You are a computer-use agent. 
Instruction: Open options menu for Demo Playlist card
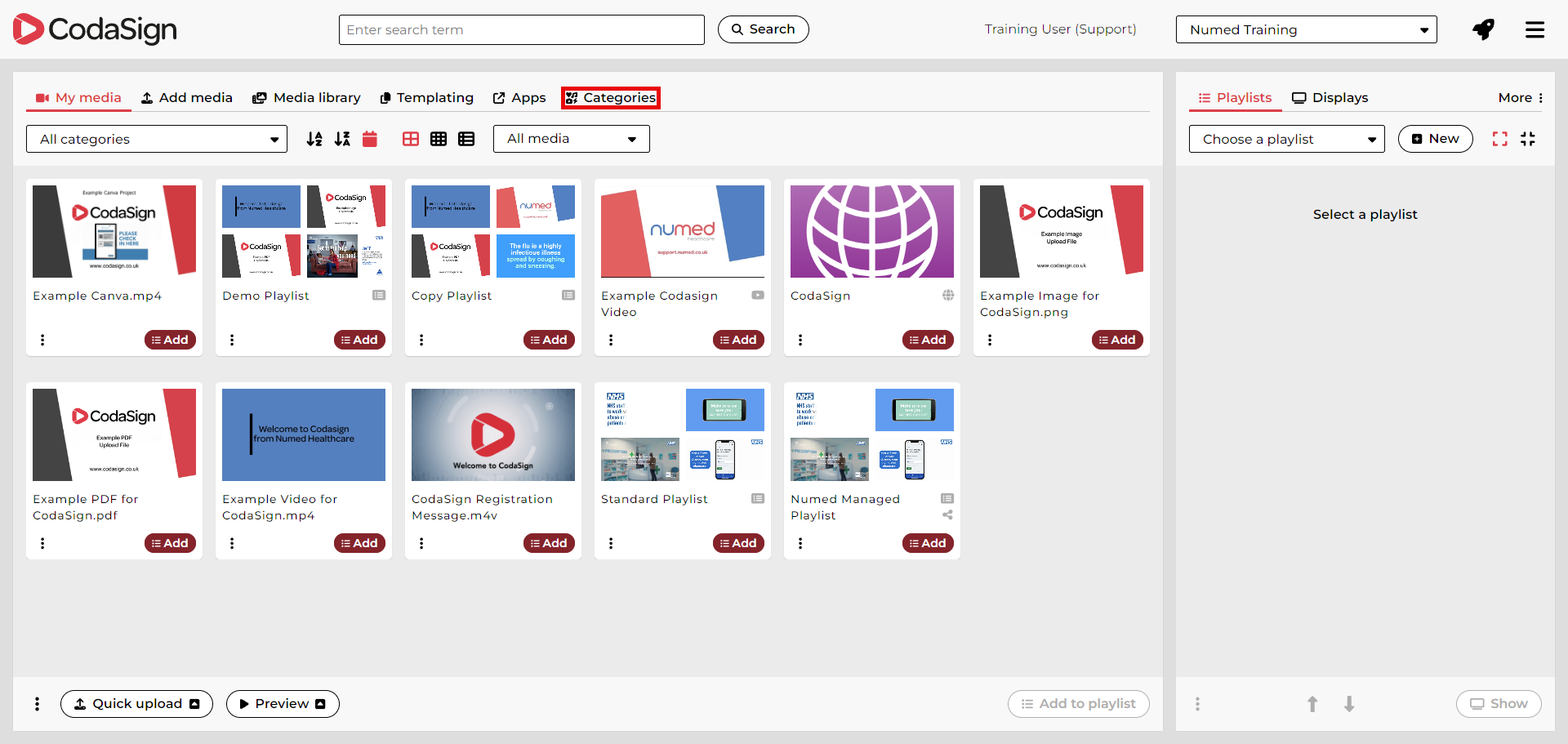(x=232, y=340)
